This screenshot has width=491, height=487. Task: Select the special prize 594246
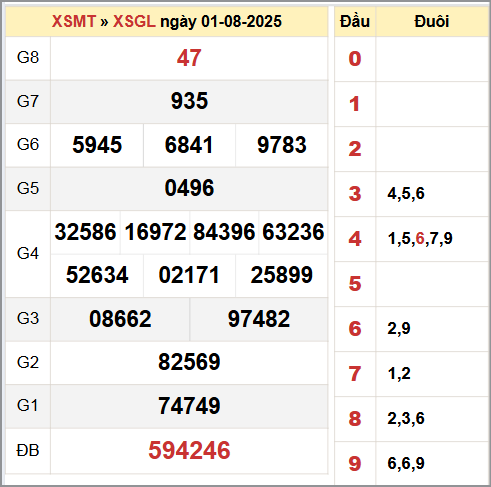pos(189,450)
